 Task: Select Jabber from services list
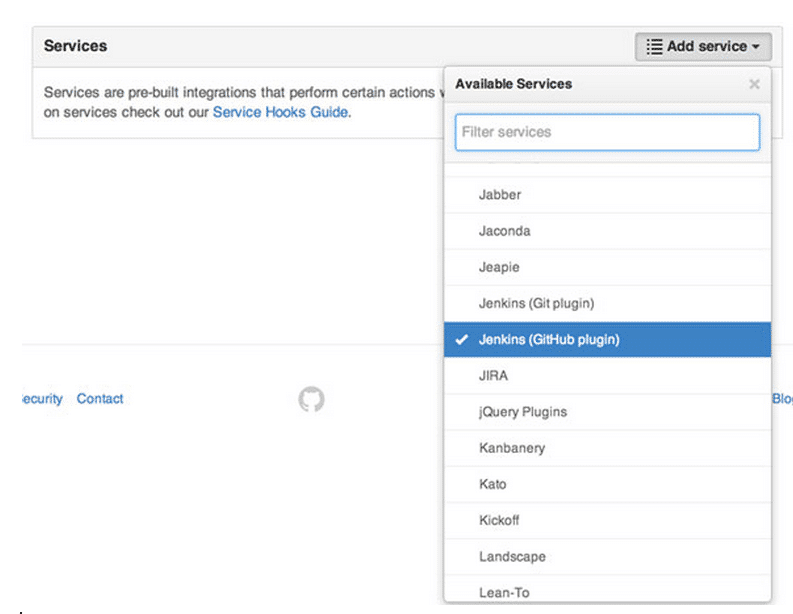tap(607, 195)
